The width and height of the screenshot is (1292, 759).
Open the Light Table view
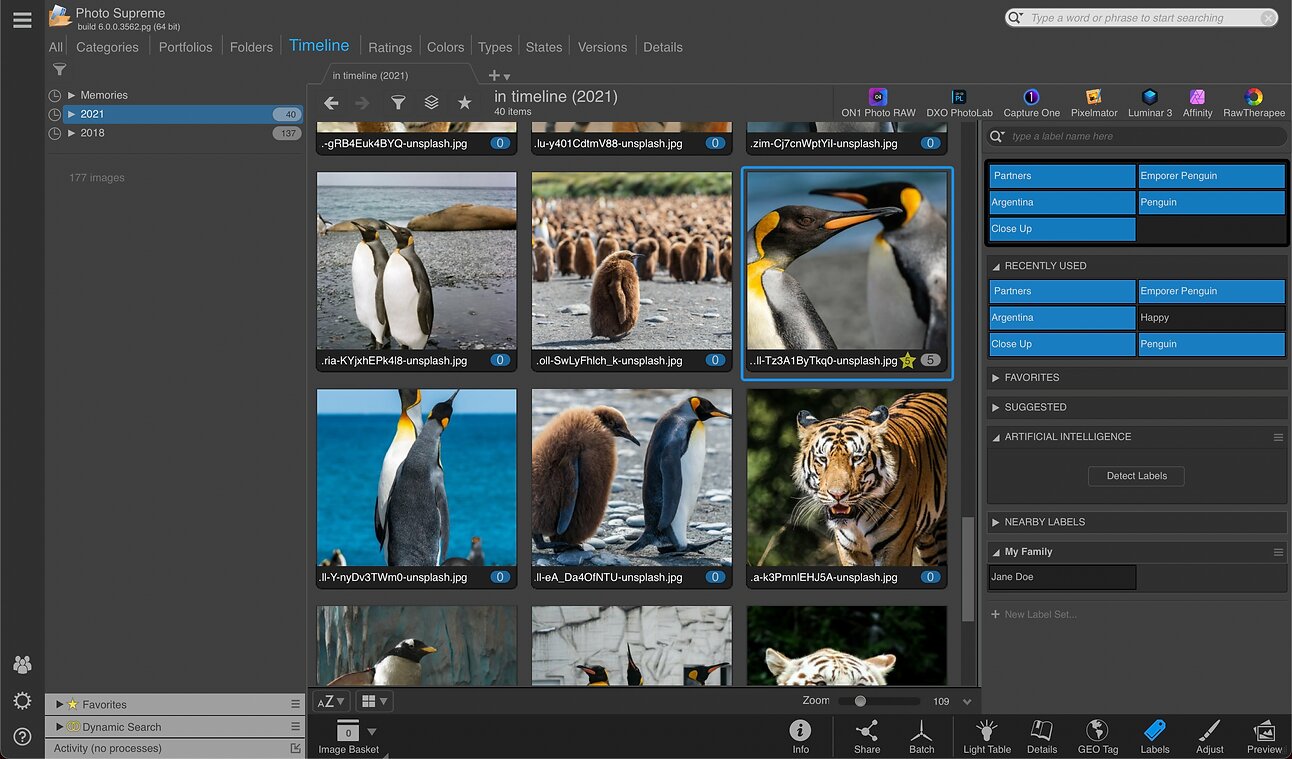pyautogui.click(x=987, y=736)
